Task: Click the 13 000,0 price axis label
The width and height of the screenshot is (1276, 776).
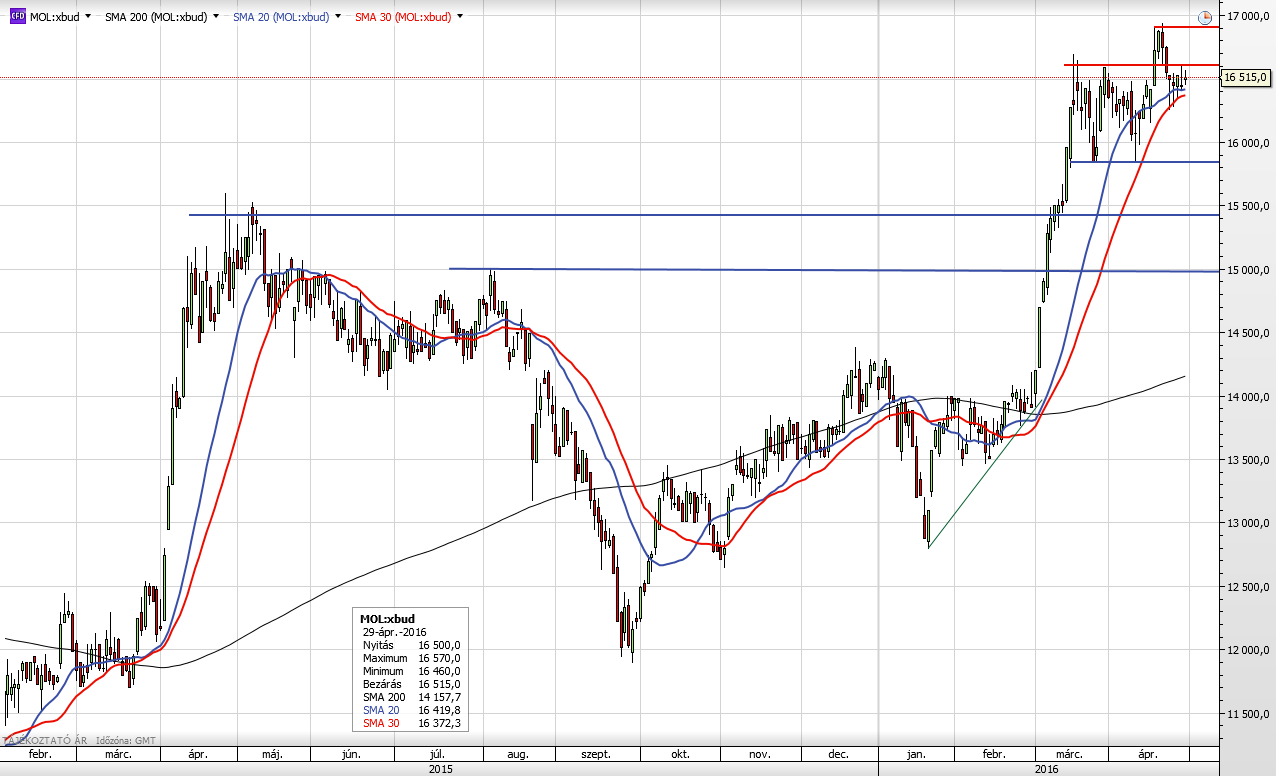Action: point(1248,524)
